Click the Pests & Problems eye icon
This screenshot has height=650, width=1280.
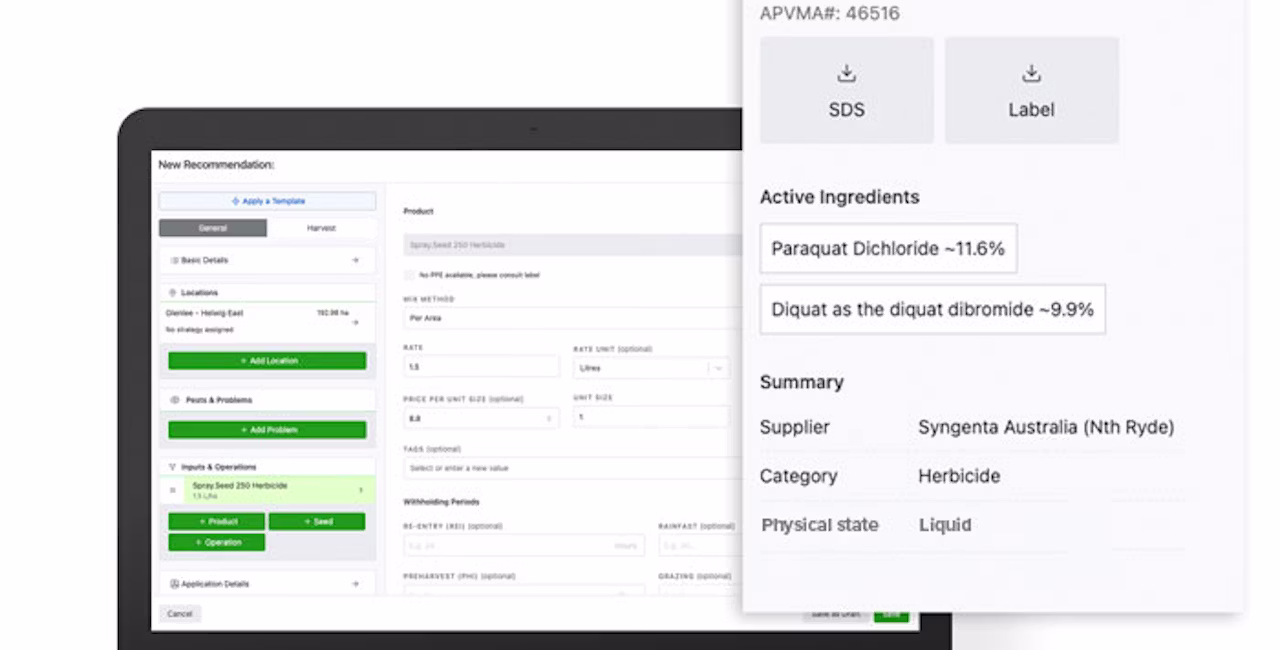(x=175, y=400)
